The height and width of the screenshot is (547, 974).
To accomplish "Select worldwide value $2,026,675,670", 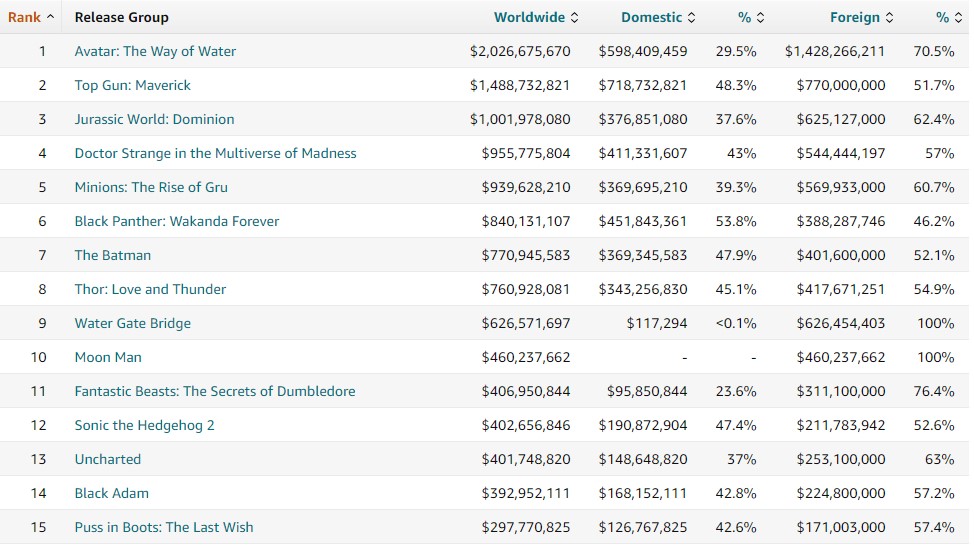I will point(520,51).
